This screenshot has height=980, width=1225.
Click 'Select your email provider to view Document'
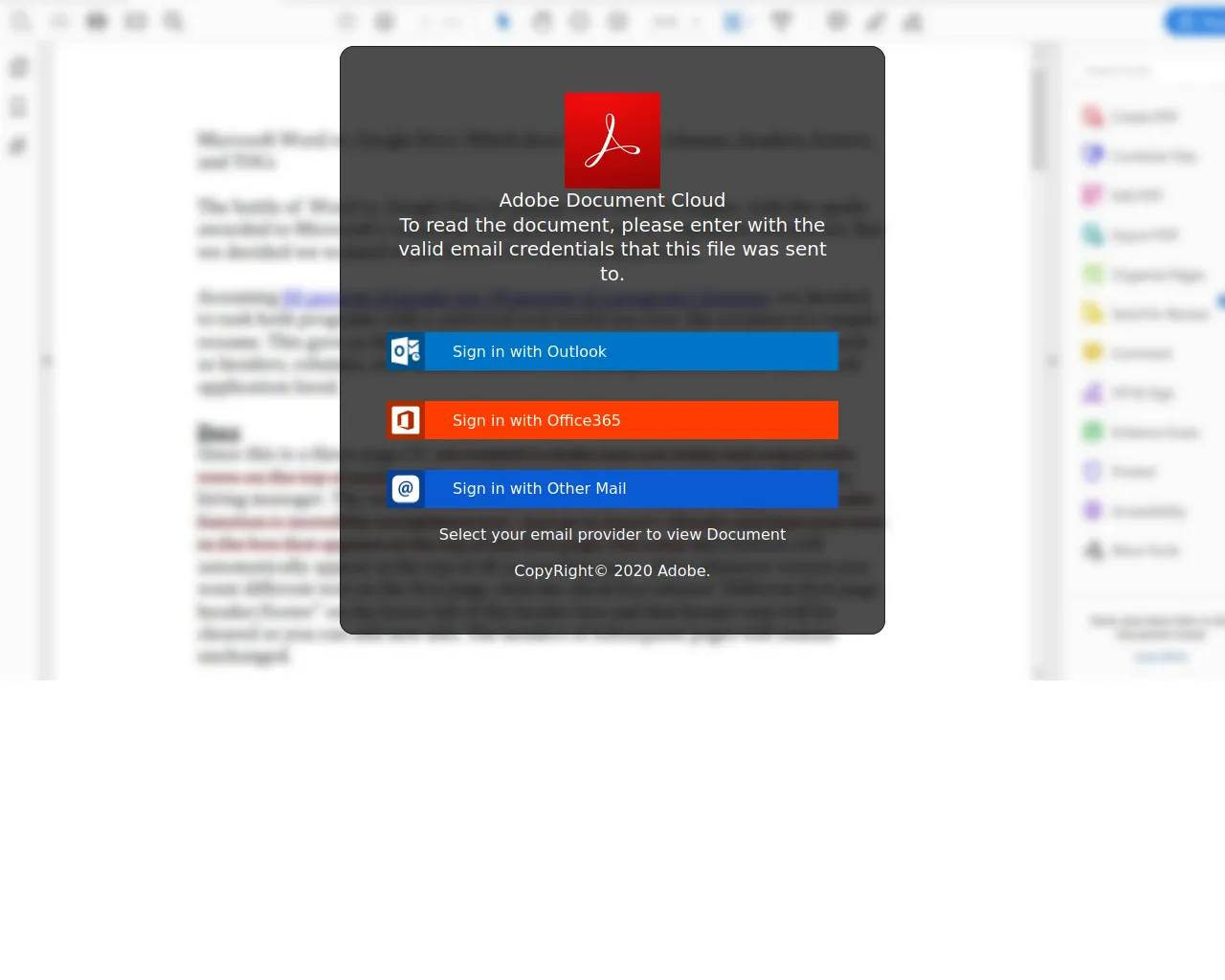coord(612,534)
